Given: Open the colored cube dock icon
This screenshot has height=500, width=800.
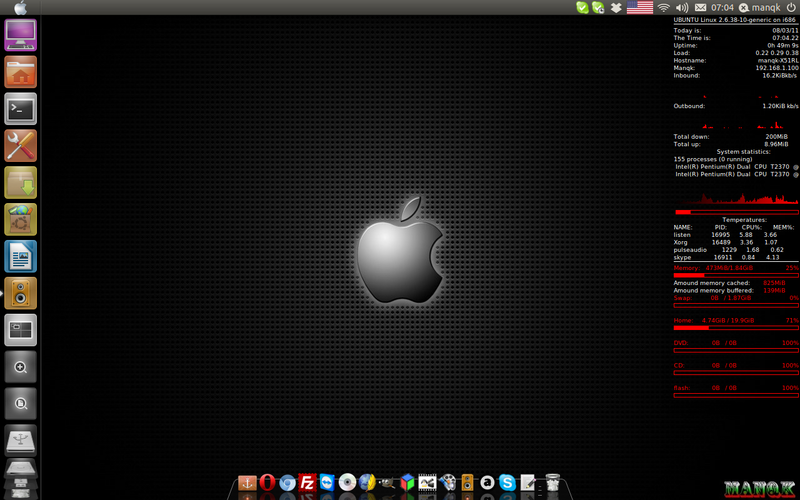Looking at the screenshot, I should point(407,482).
